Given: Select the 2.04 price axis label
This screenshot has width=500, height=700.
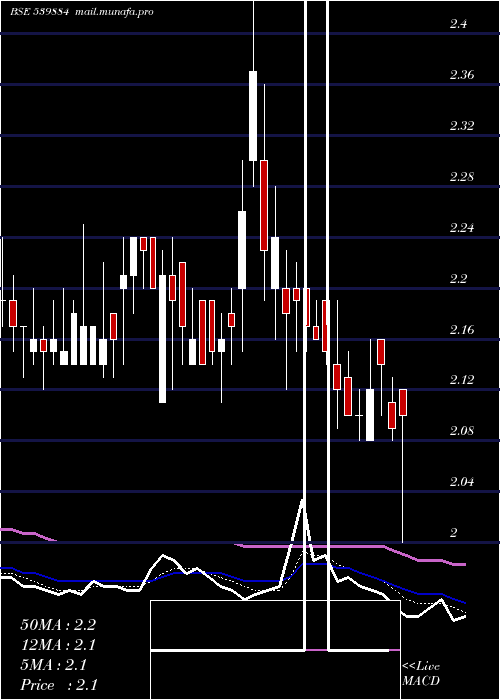Looking at the screenshot, I should coord(462,482).
